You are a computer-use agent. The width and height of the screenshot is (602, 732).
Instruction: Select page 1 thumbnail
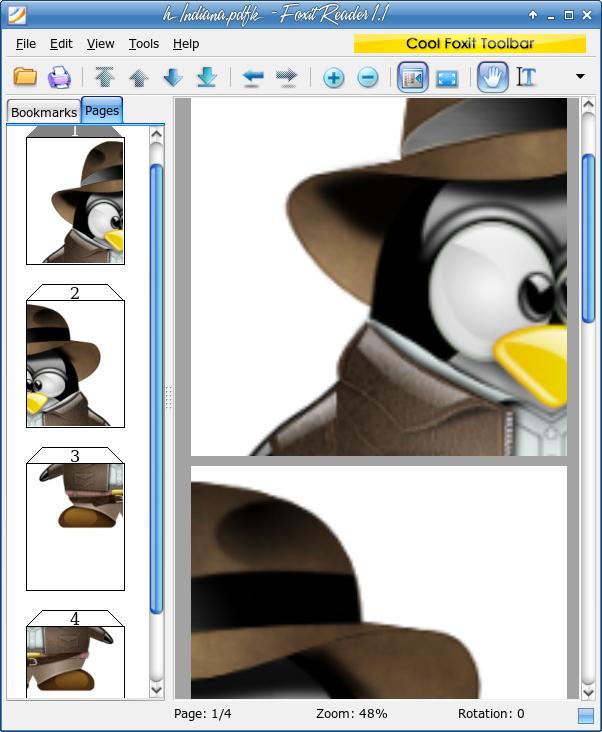tap(75, 201)
